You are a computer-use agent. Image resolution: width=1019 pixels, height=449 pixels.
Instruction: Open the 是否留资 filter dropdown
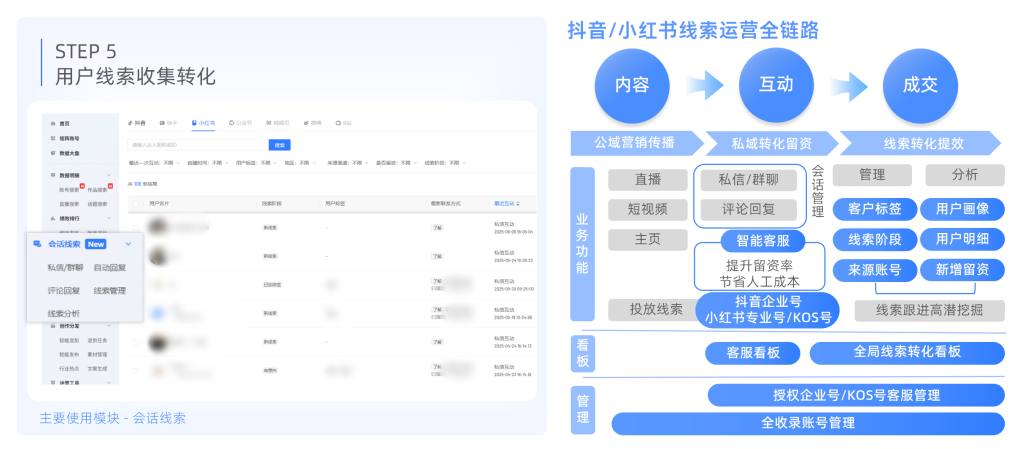point(396,163)
